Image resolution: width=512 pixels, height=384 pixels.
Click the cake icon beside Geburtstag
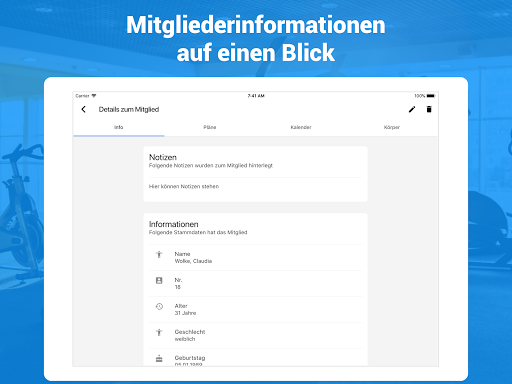click(159, 359)
